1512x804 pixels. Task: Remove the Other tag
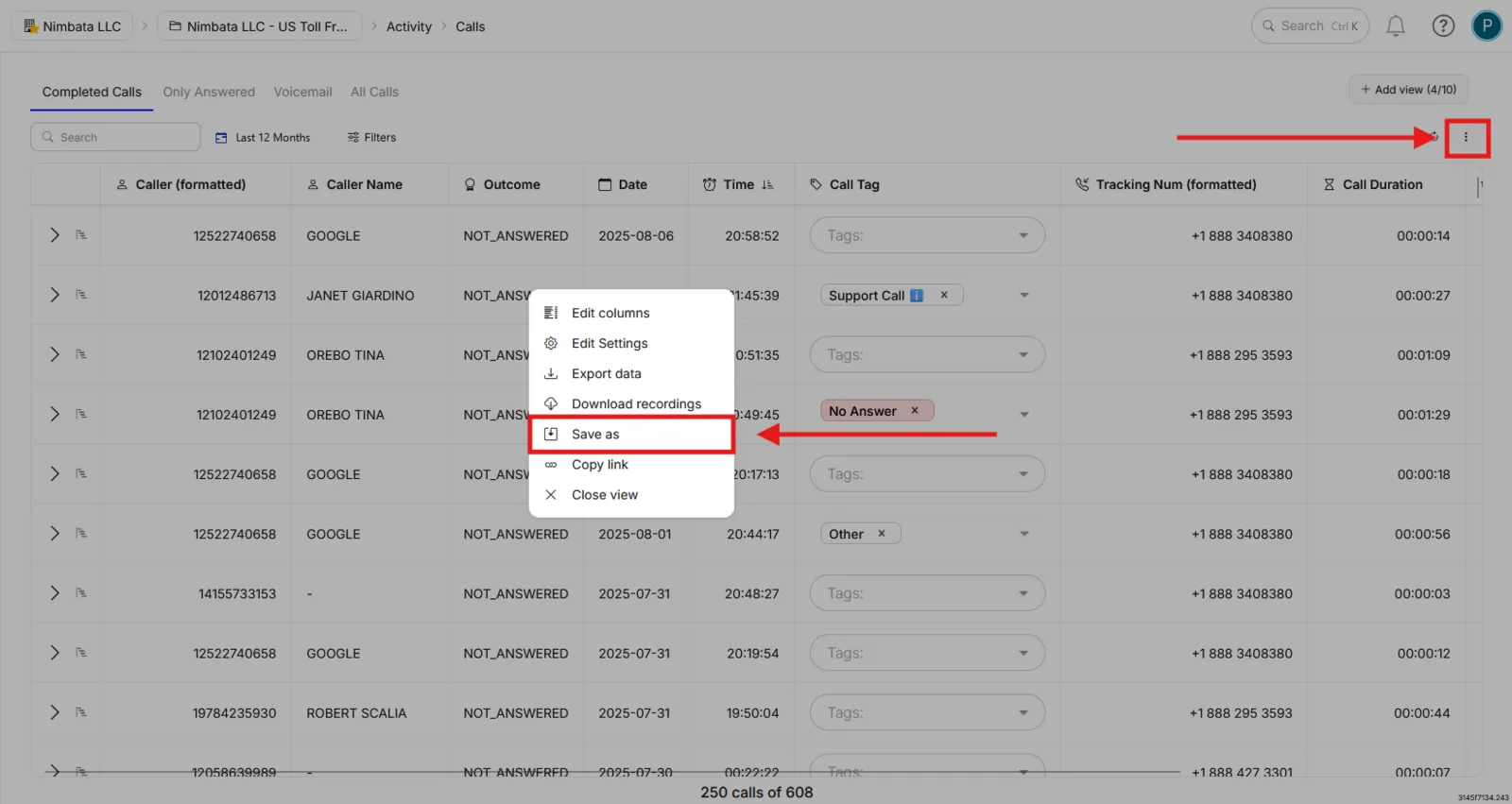[x=882, y=534]
